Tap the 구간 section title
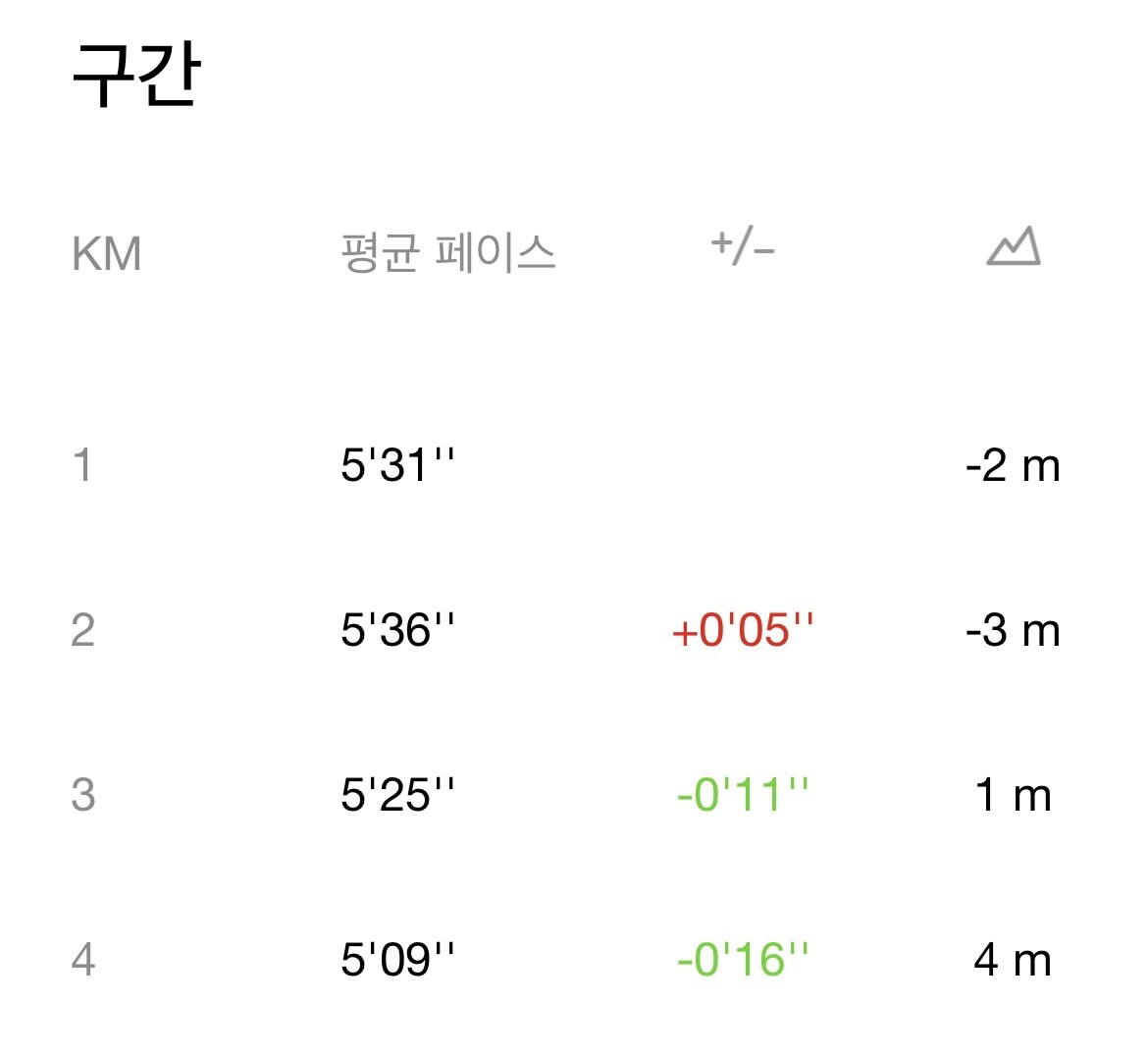 coord(136,75)
